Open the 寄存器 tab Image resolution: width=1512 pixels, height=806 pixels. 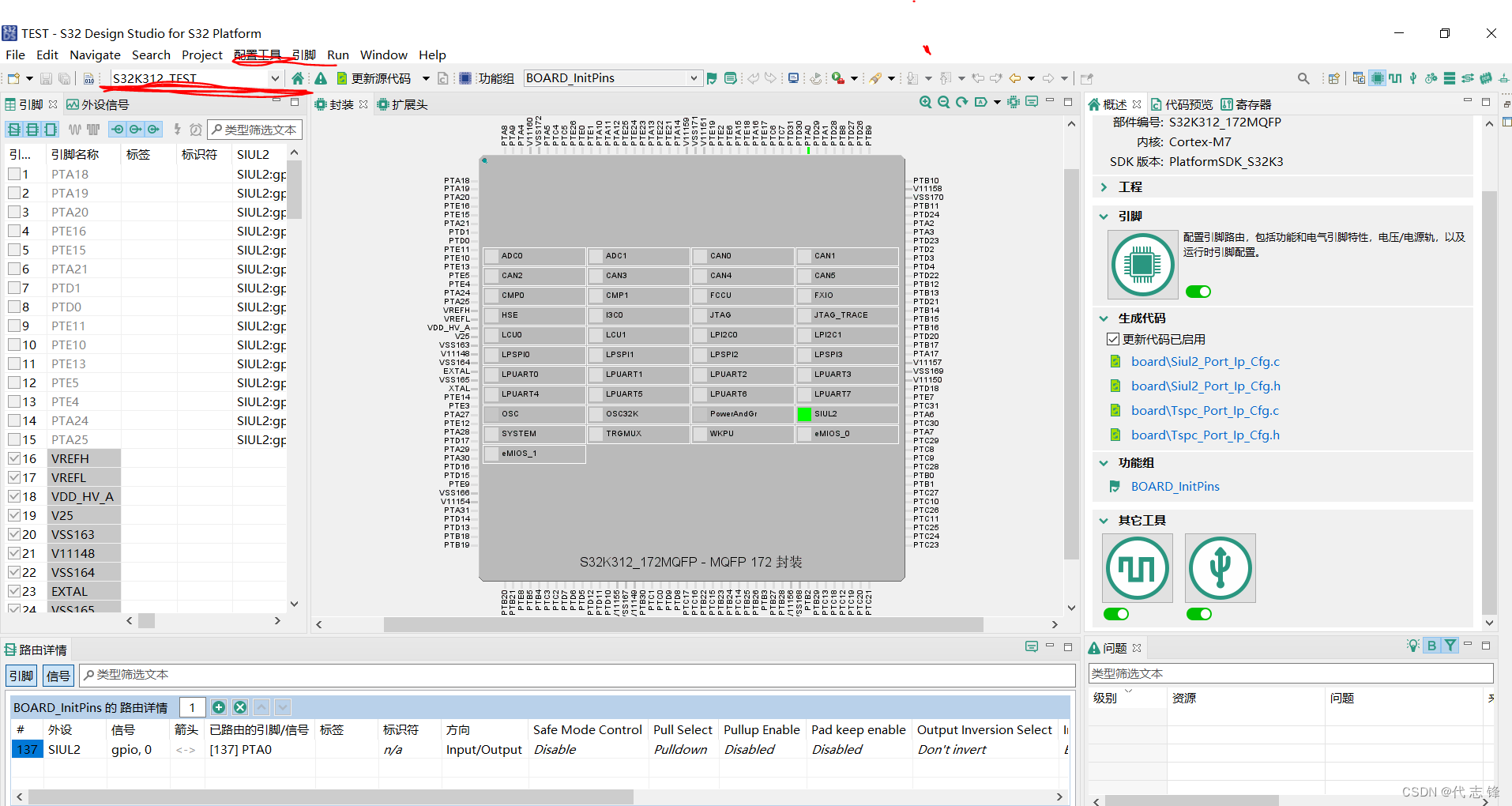pyautogui.click(x=1246, y=104)
